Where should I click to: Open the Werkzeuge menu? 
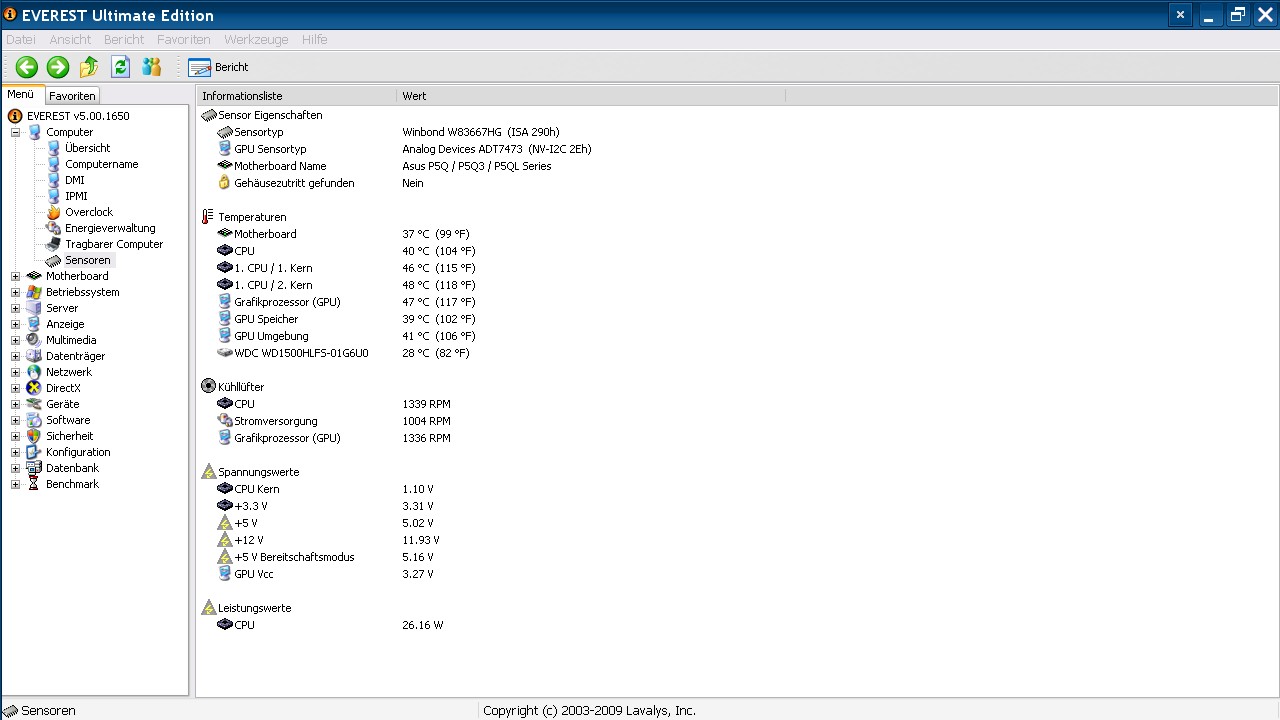(256, 39)
